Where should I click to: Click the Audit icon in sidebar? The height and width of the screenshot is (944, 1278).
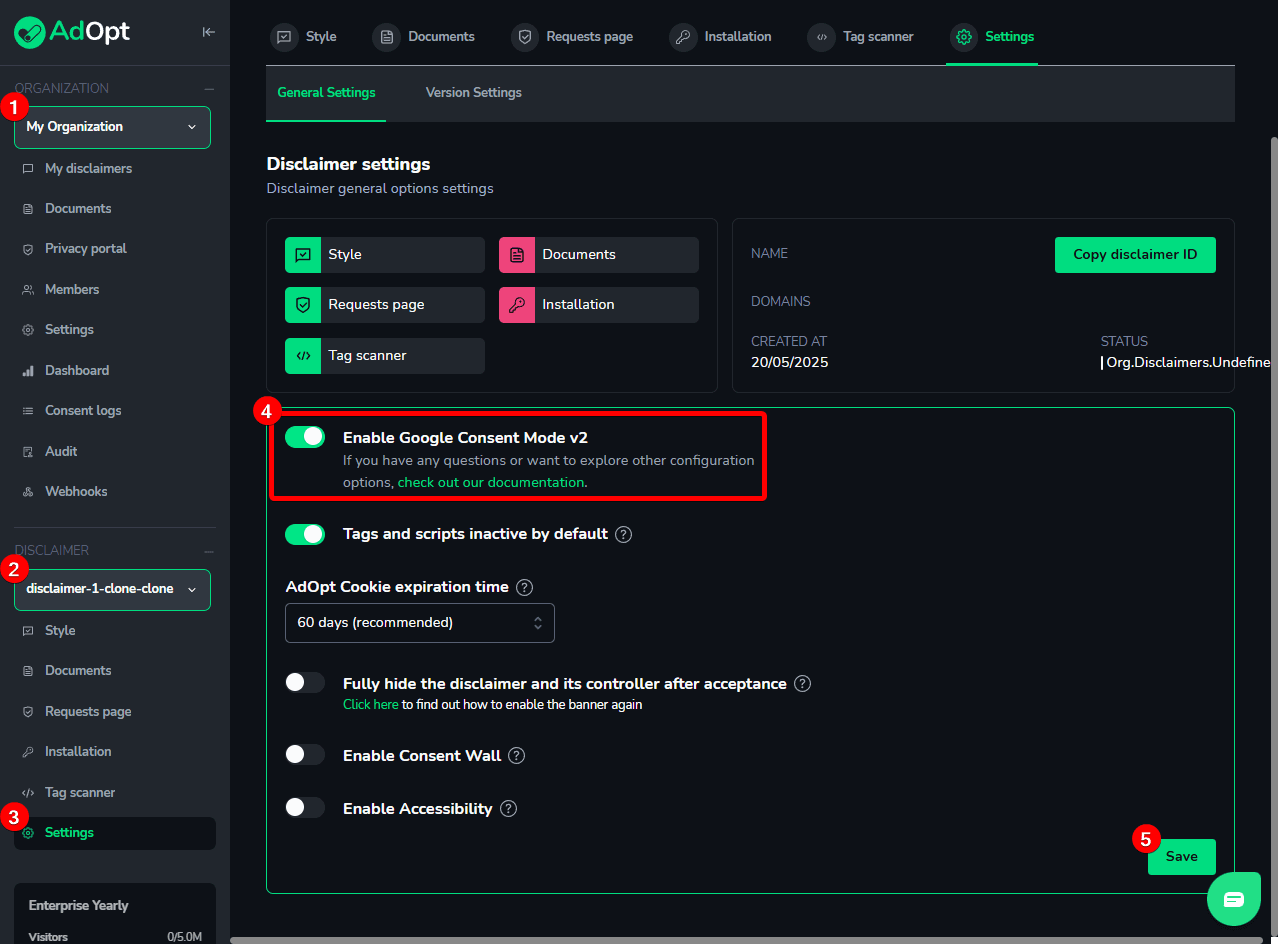coord(28,452)
